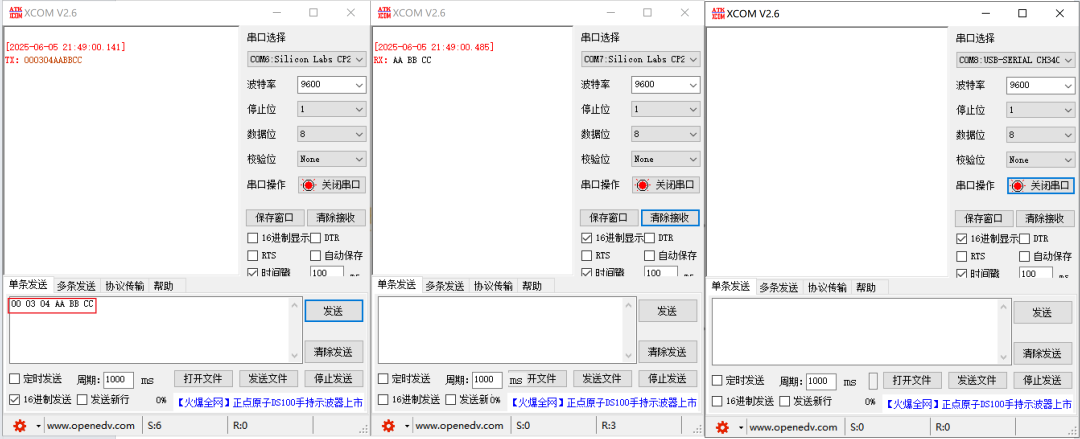Click 停止发送 in the COM7 window
This screenshot has height=439, width=1080.
pyautogui.click(x=667, y=379)
